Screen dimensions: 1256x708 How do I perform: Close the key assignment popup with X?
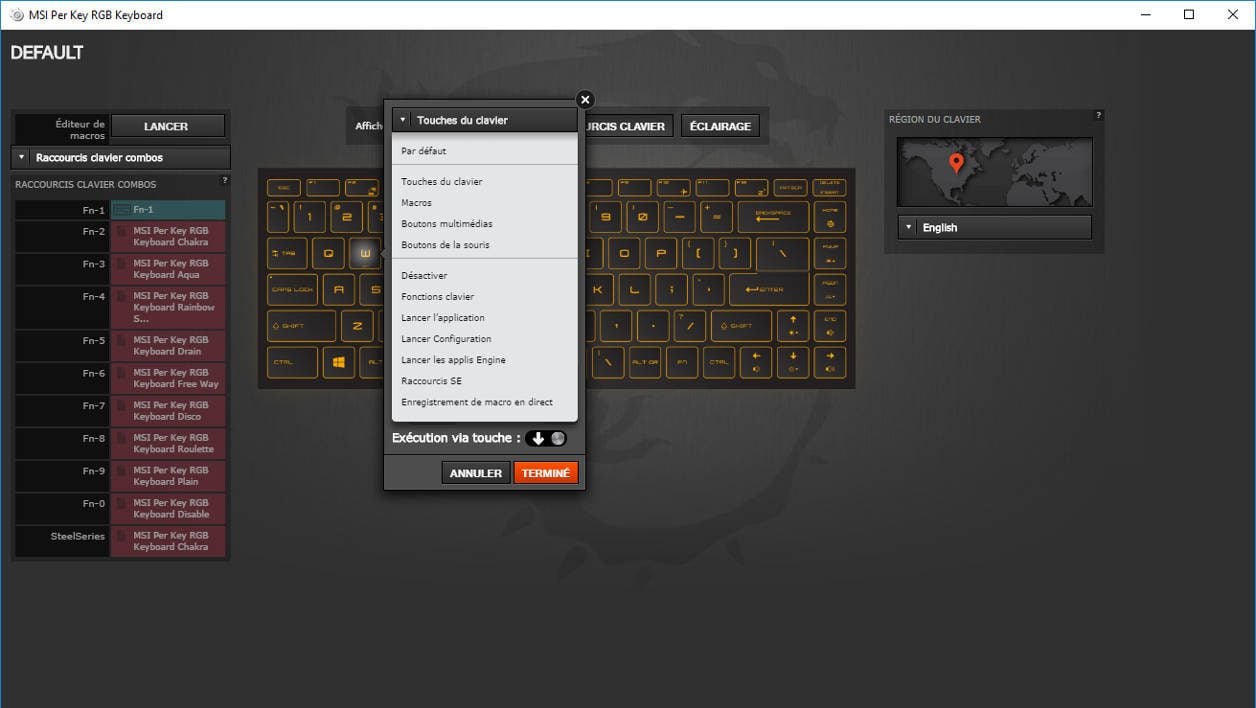(x=585, y=100)
